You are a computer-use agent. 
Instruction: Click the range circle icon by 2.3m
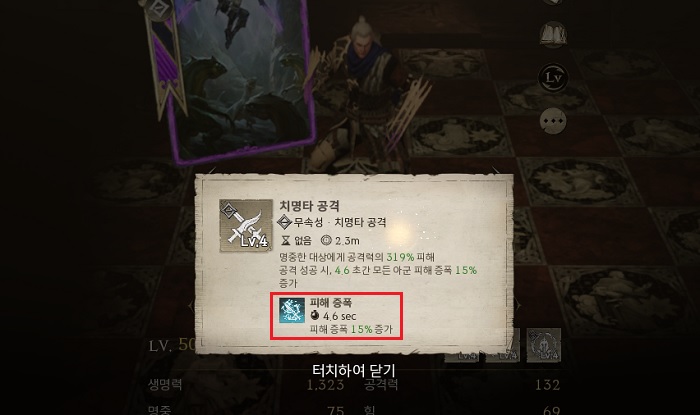click(x=326, y=241)
